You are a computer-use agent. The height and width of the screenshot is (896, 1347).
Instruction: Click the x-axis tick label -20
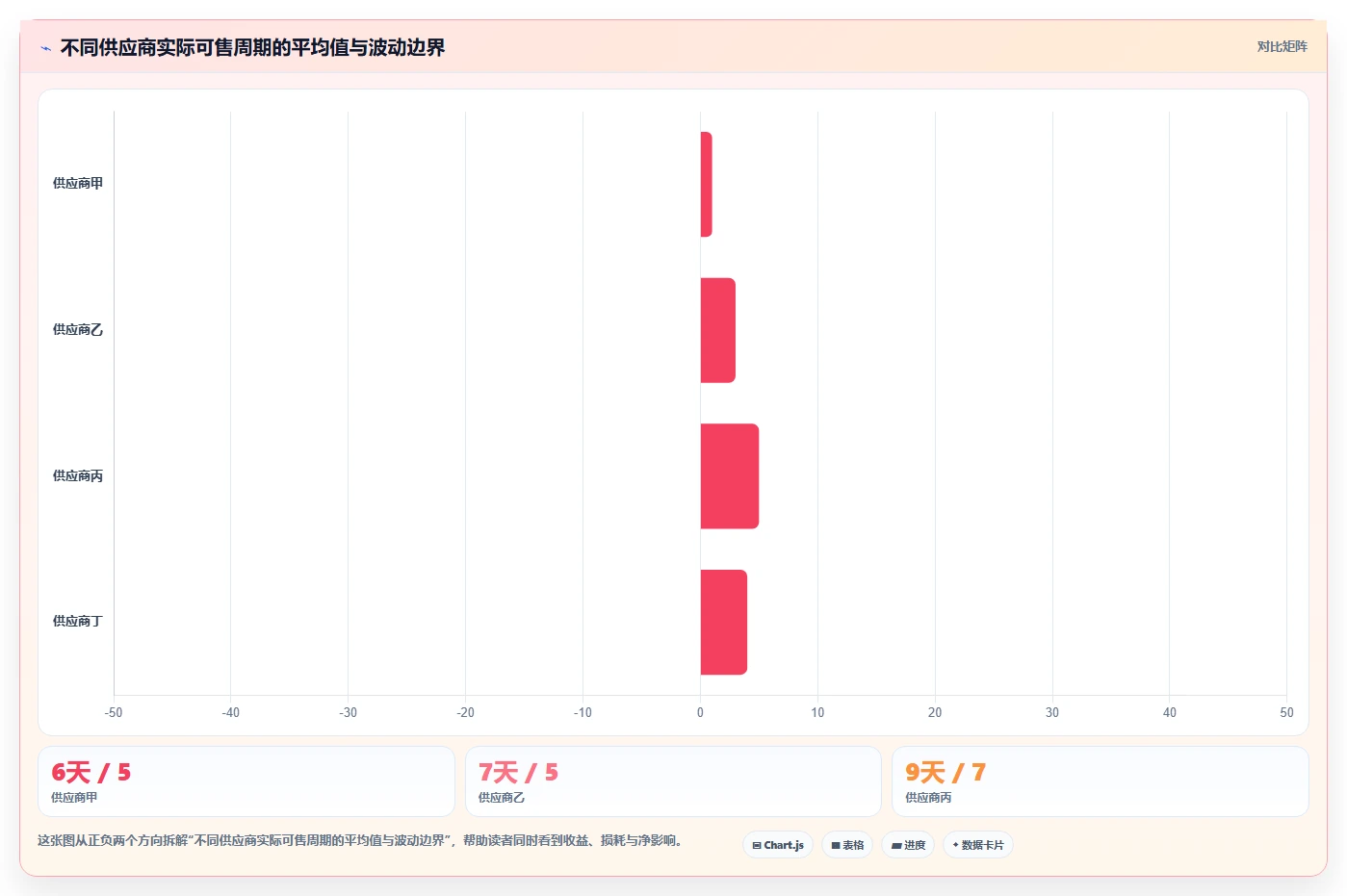point(465,713)
